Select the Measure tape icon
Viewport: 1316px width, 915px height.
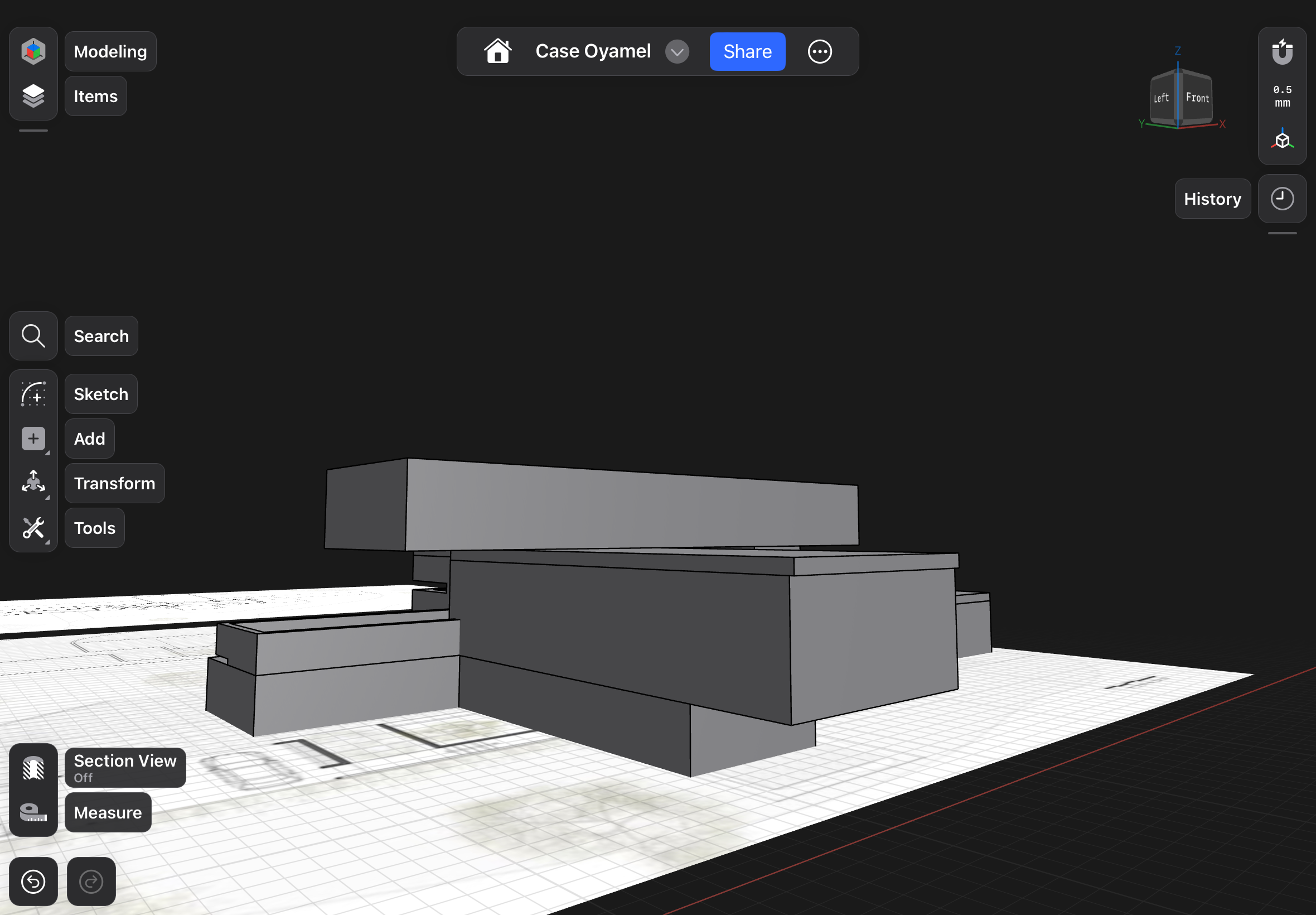33,812
